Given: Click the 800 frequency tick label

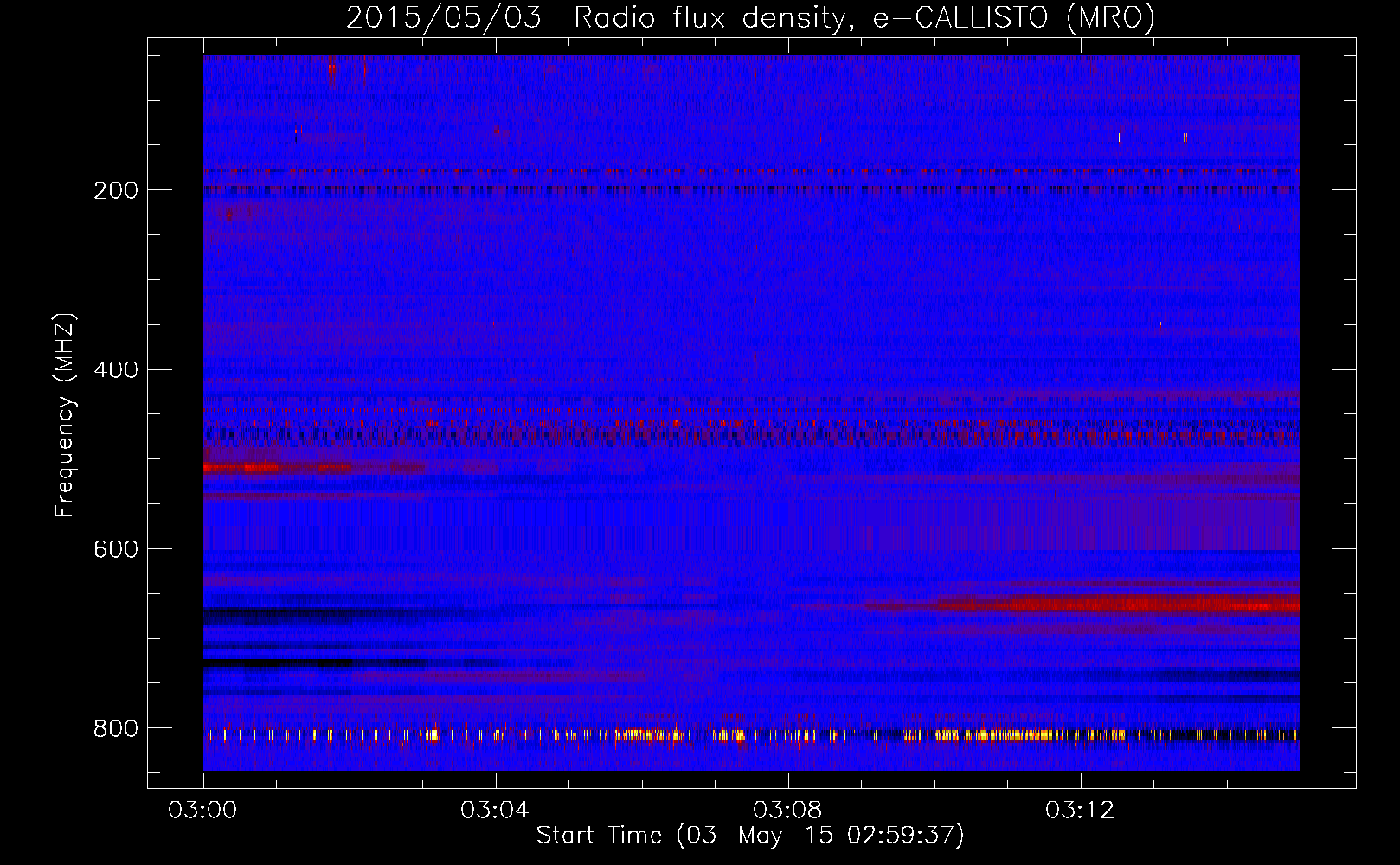Looking at the screenshot, I should click(x=116, y=728).
